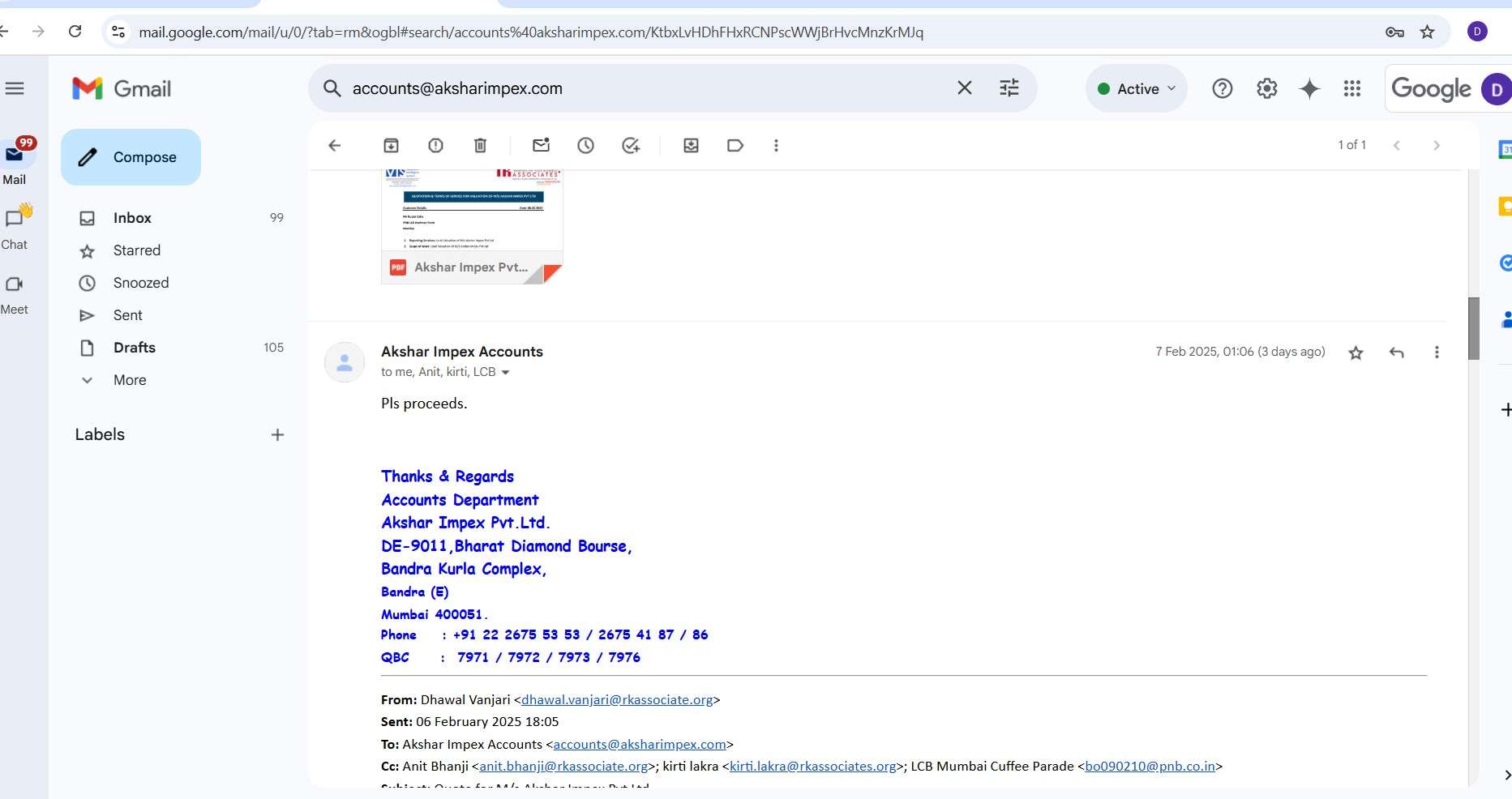Open the main menu hamburger icon
The image size is (1512, 799).
point(15,88)
